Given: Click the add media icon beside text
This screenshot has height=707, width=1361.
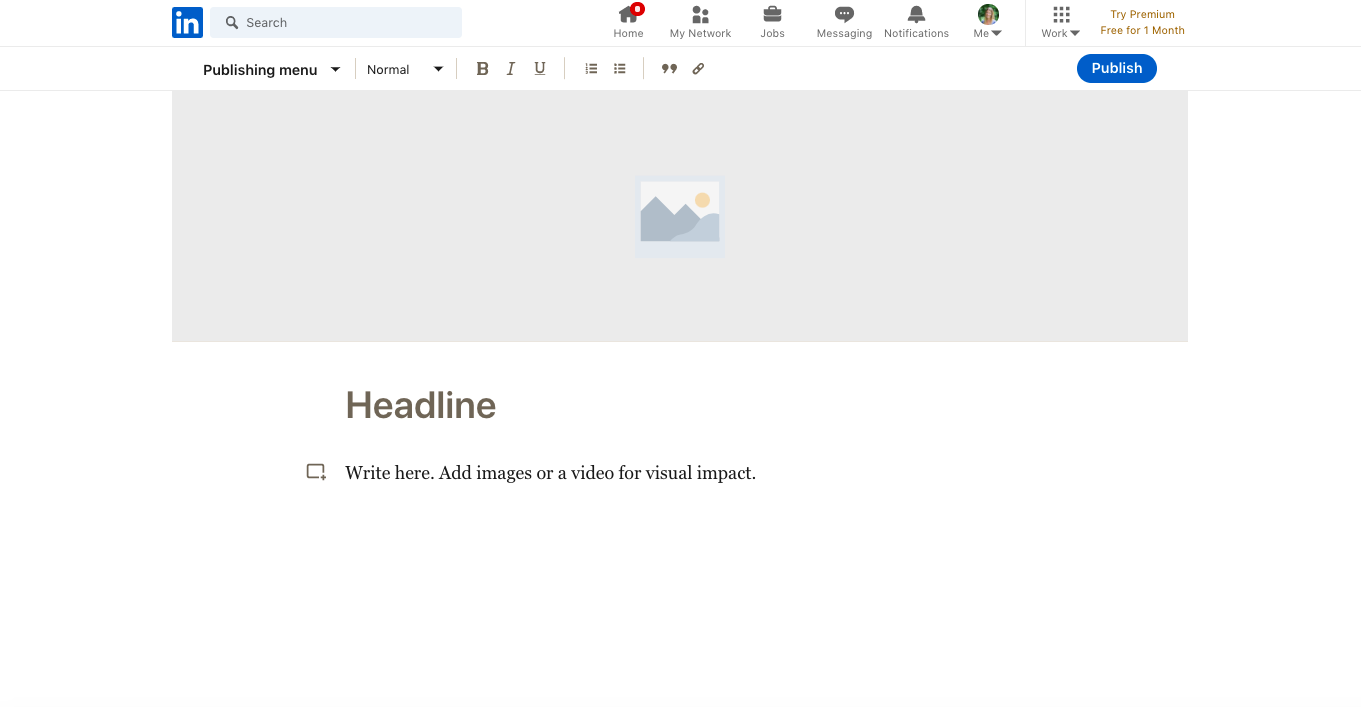Looking at the screenshot, I should coord(316,472).
